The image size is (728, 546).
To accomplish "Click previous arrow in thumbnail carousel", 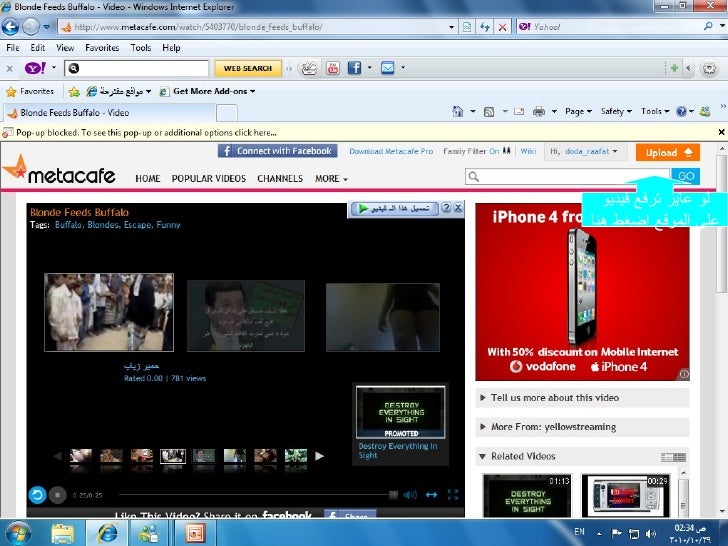I will point(58,456).
